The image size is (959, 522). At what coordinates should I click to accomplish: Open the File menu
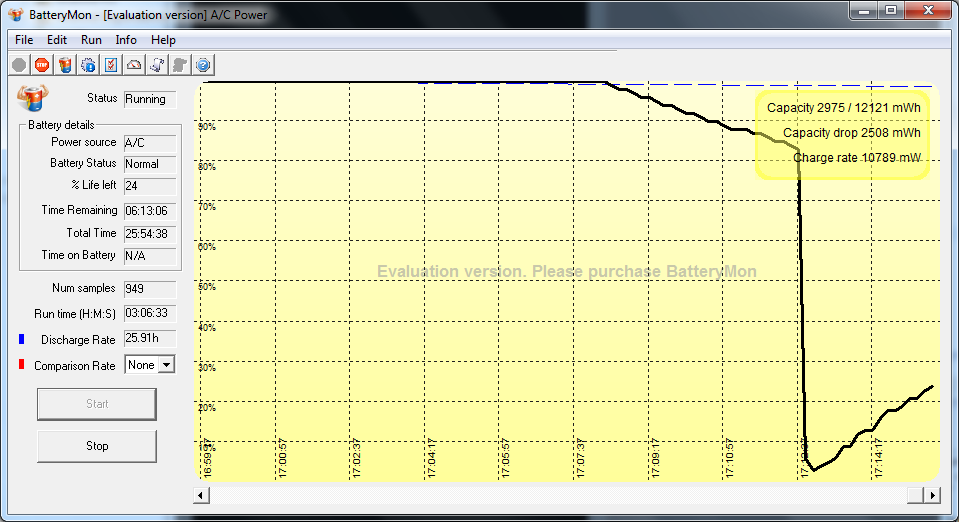click(24, 40)
